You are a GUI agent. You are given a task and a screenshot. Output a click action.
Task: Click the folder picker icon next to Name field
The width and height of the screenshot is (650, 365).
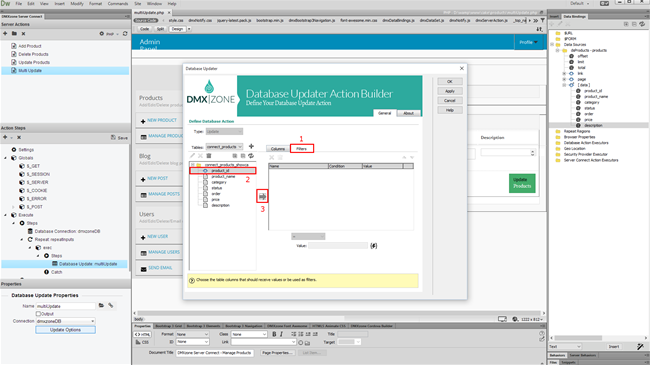pos(101,306)
